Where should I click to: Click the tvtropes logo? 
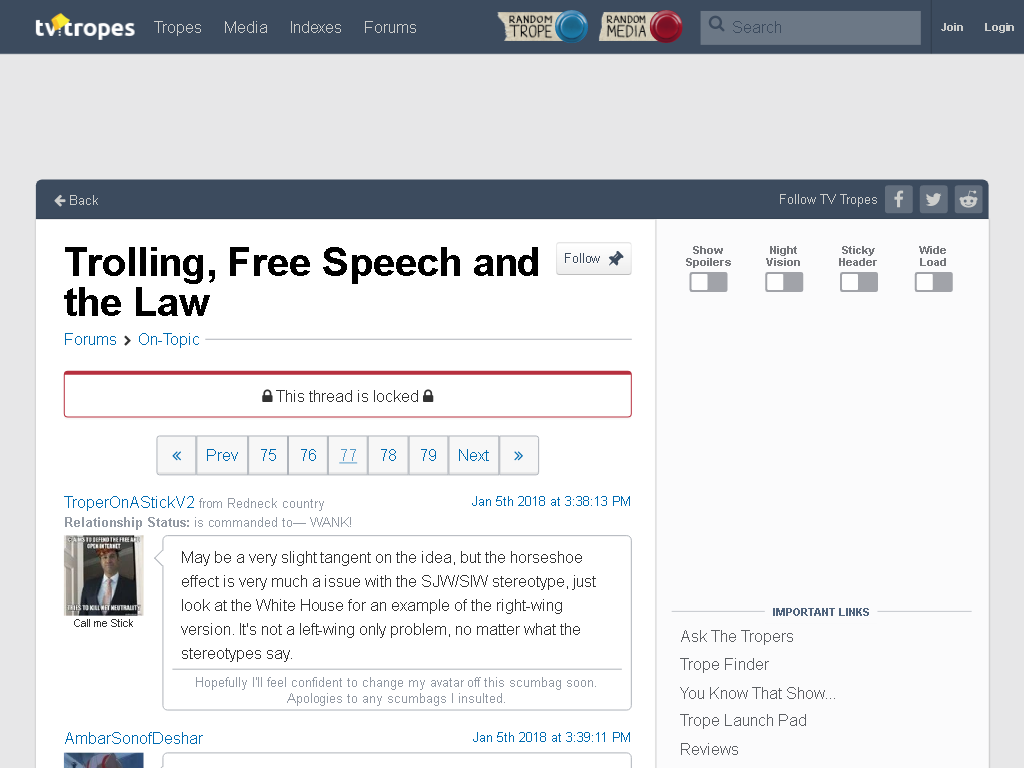click(x=85, y=27)
